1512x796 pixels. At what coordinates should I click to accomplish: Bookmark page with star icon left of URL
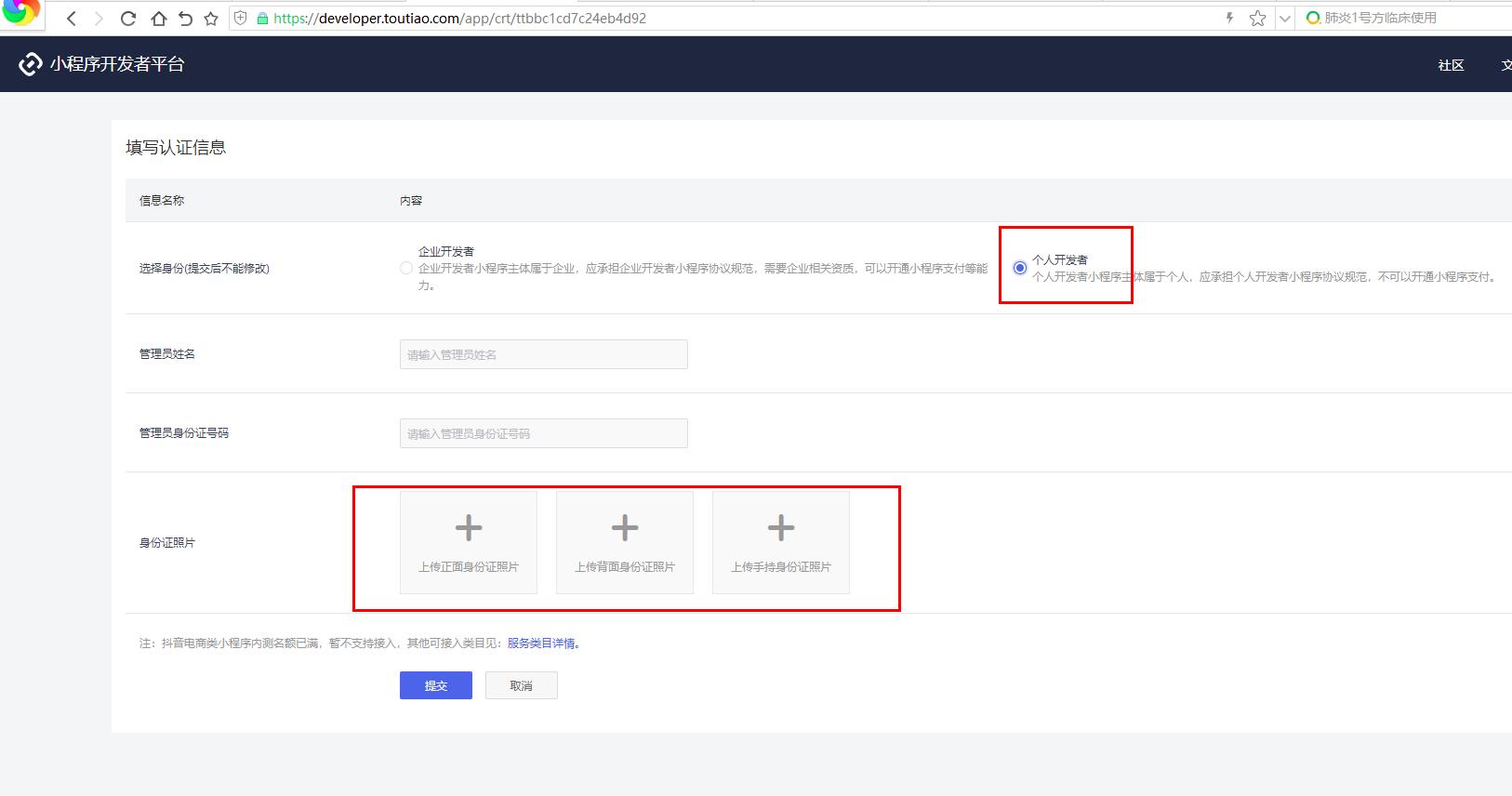click(x=211, y=19)
